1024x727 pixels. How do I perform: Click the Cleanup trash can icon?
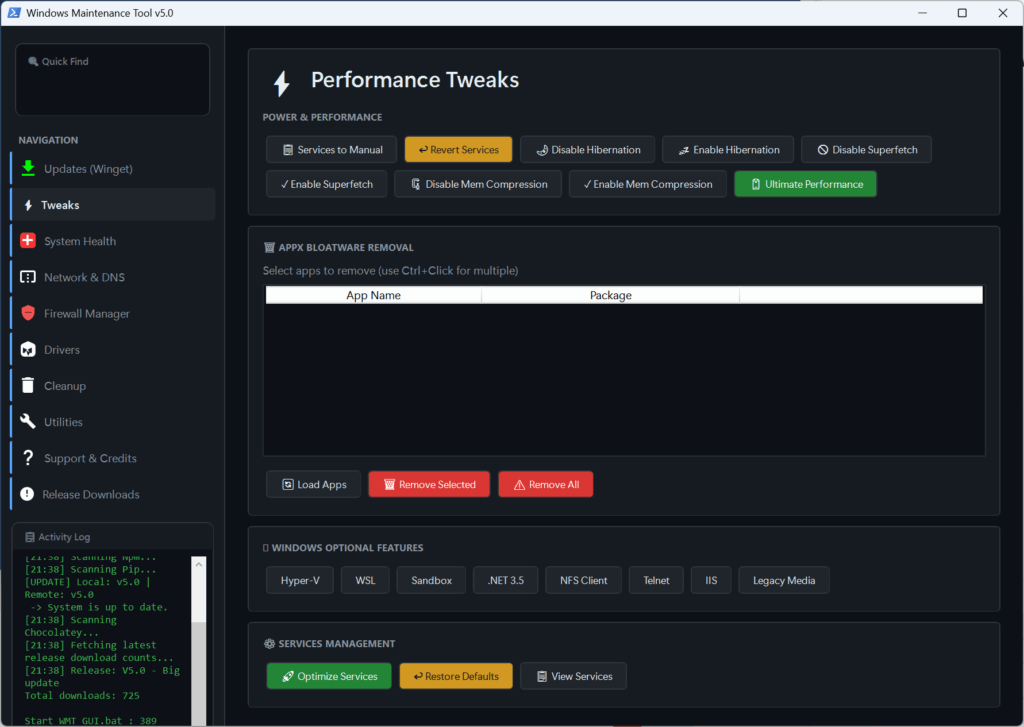[x=26, y=385]
